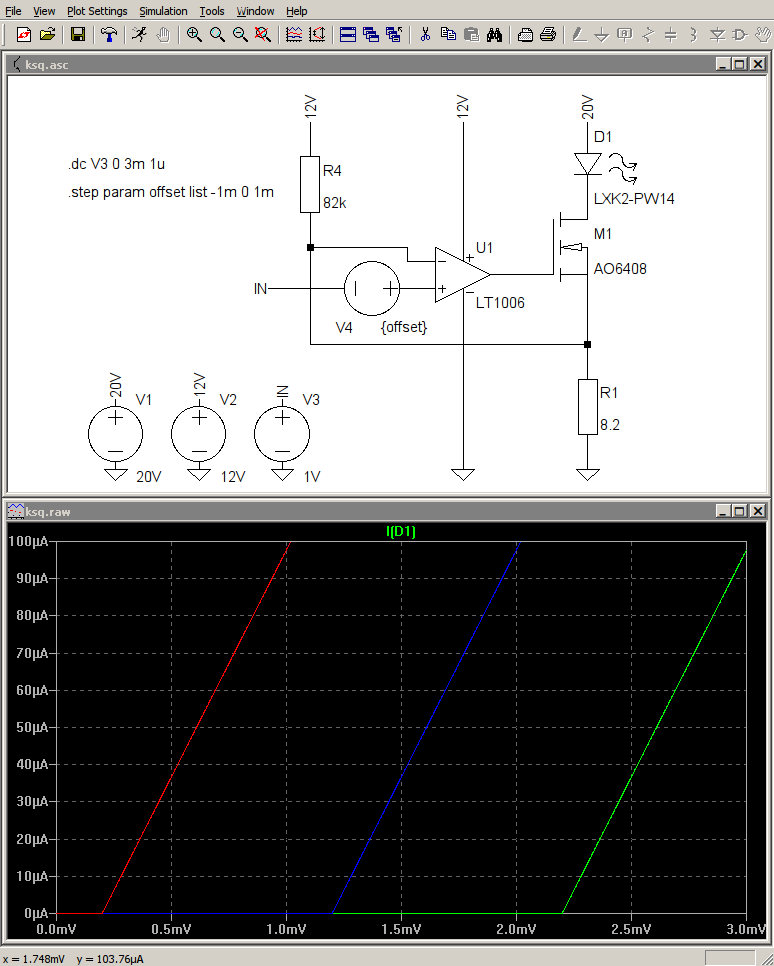Select the capacitor placement tool
Viewport: 774px width, 966px height.
[x=671, y=34]
